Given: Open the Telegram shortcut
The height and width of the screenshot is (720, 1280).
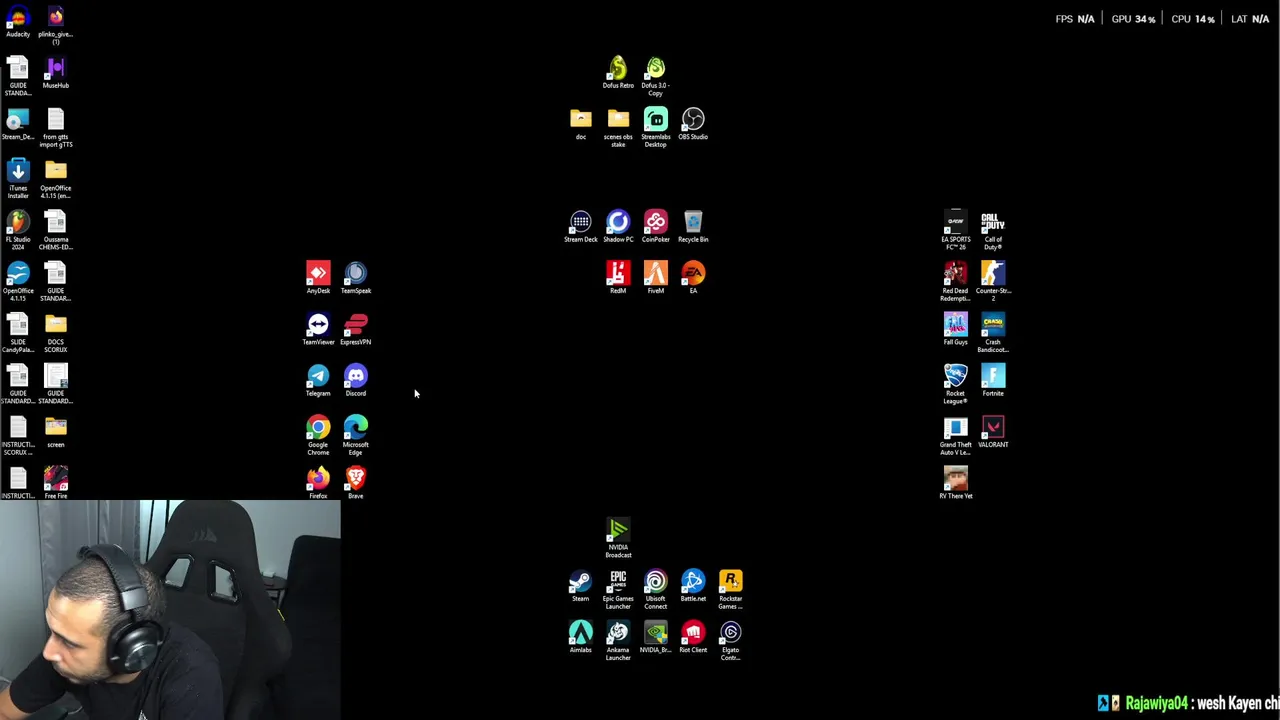Looking at the screenshot, I should click(318, 380).
